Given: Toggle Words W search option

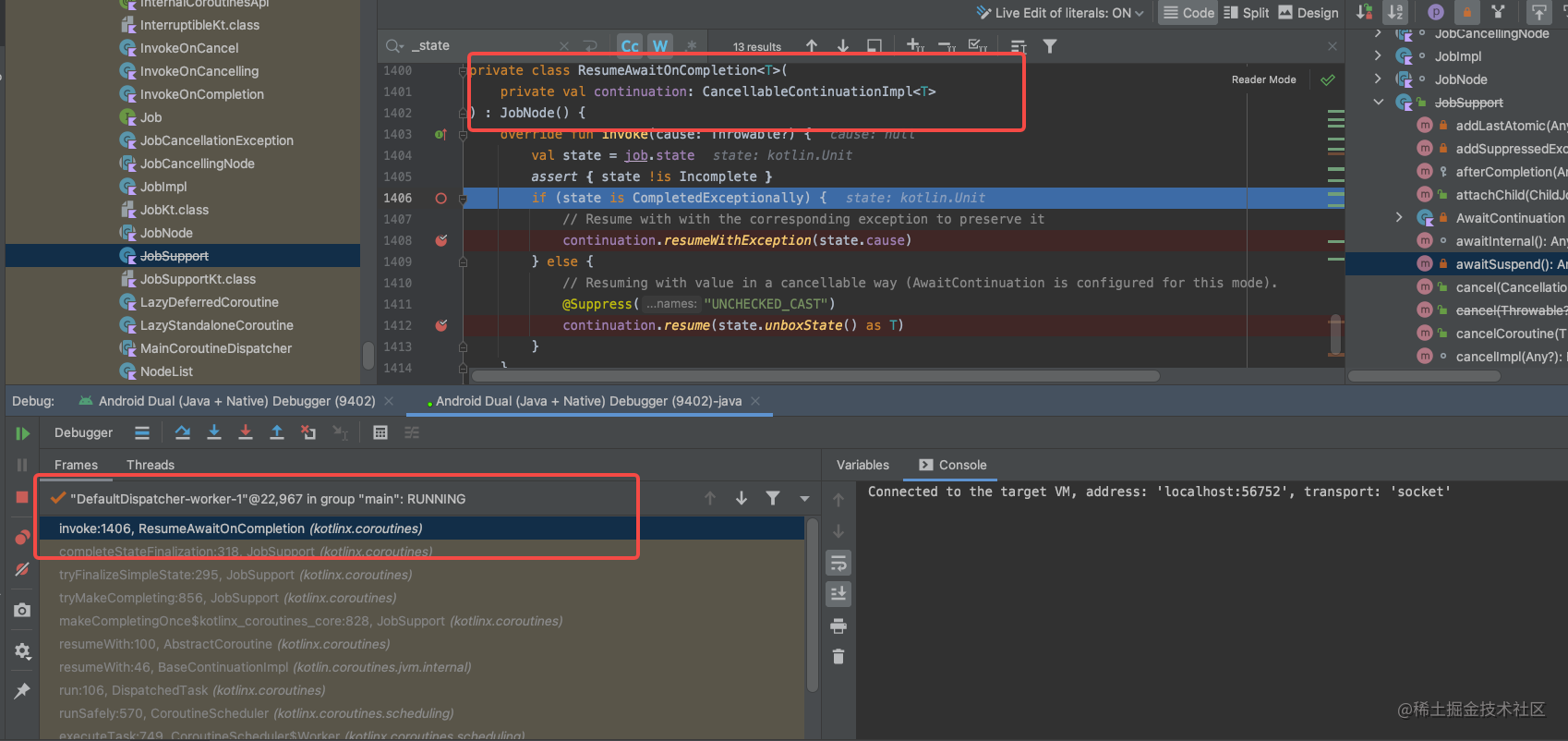Looking at the screenshot, I should coord(660,45).
